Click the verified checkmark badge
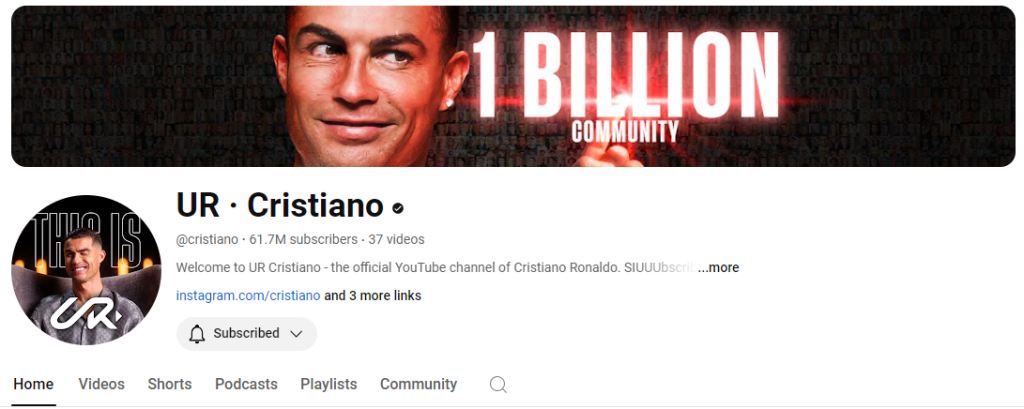 (398, 208)
